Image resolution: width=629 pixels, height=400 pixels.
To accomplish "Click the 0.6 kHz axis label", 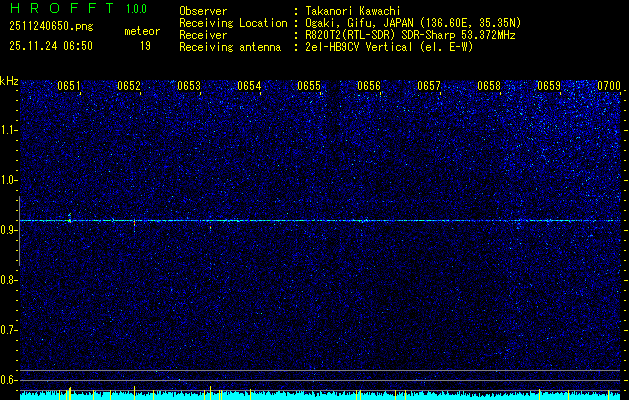I will [8, 380].
